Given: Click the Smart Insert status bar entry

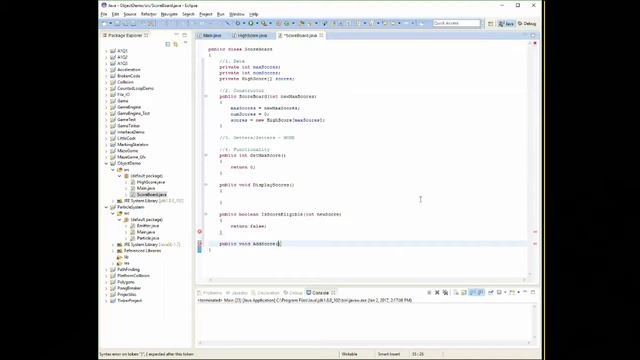Looking at the screenshot, I should [x=389, y=354].
